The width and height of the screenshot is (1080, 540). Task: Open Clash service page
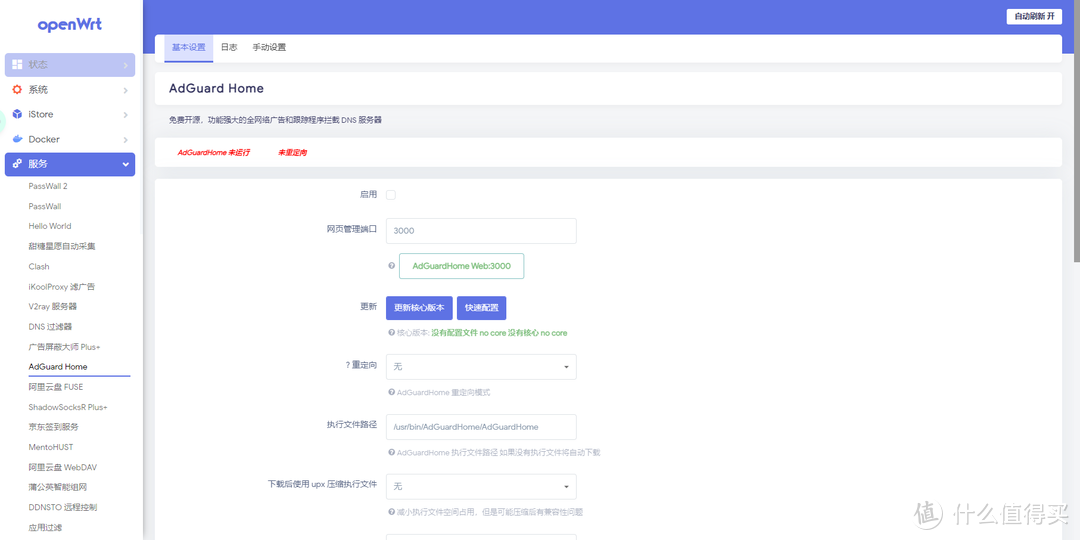39,267
